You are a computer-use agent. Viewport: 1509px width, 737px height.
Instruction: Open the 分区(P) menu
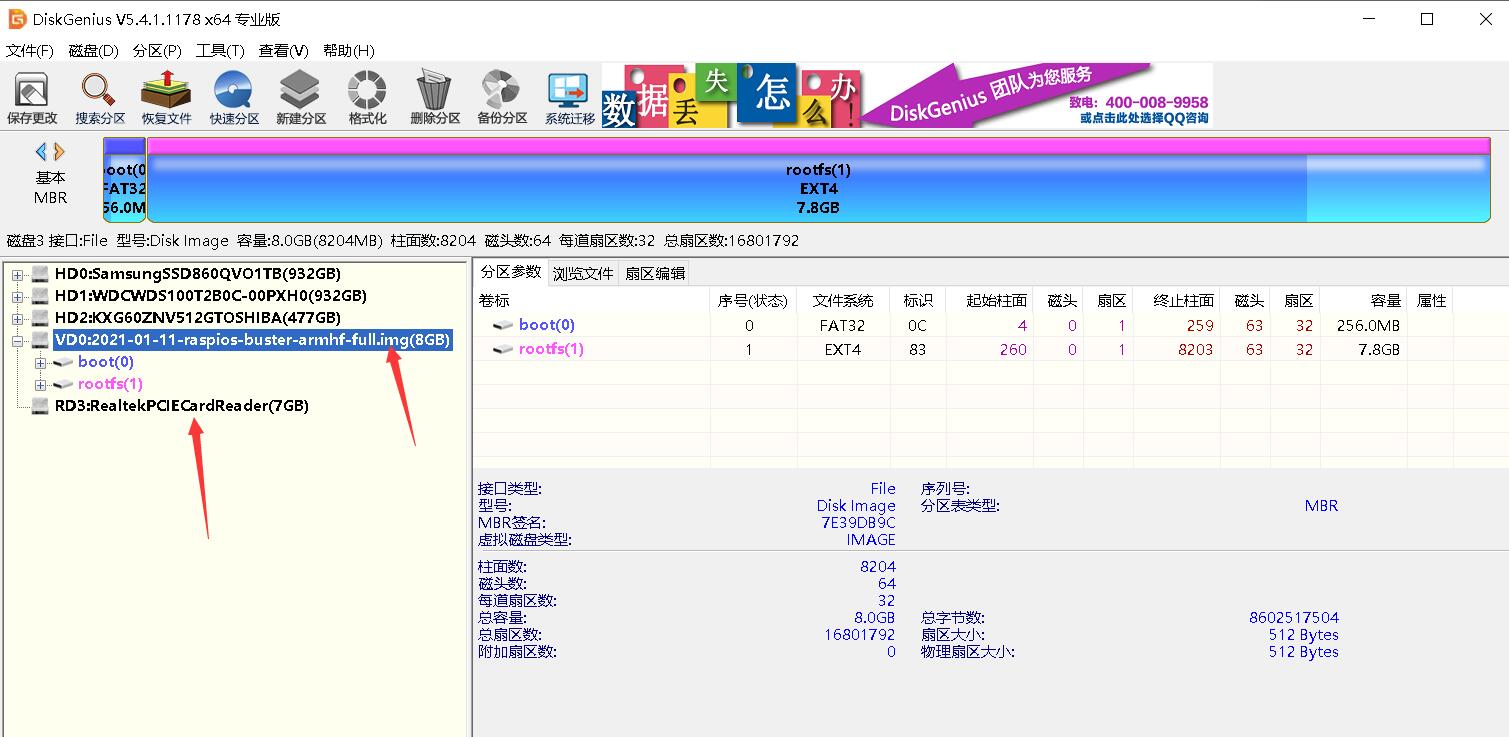tap(157, 50)
